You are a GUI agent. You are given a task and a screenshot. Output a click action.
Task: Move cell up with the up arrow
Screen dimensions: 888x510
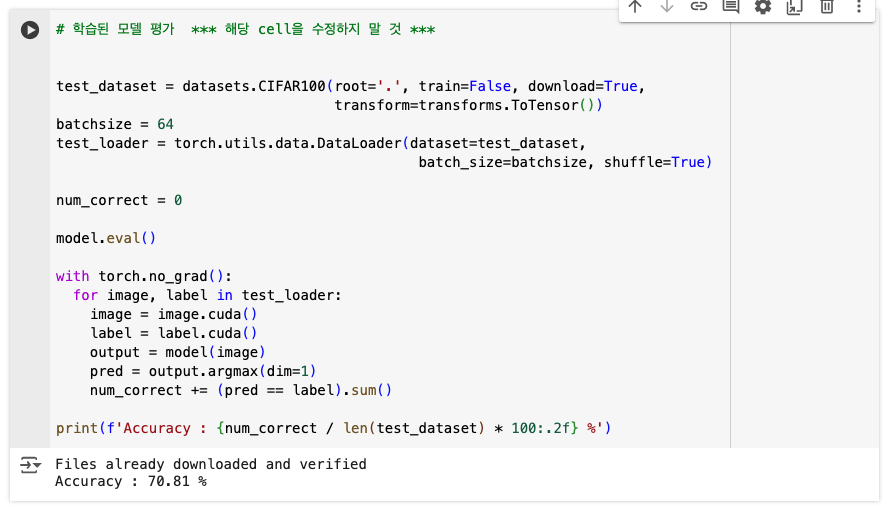(x=635, y=7)
